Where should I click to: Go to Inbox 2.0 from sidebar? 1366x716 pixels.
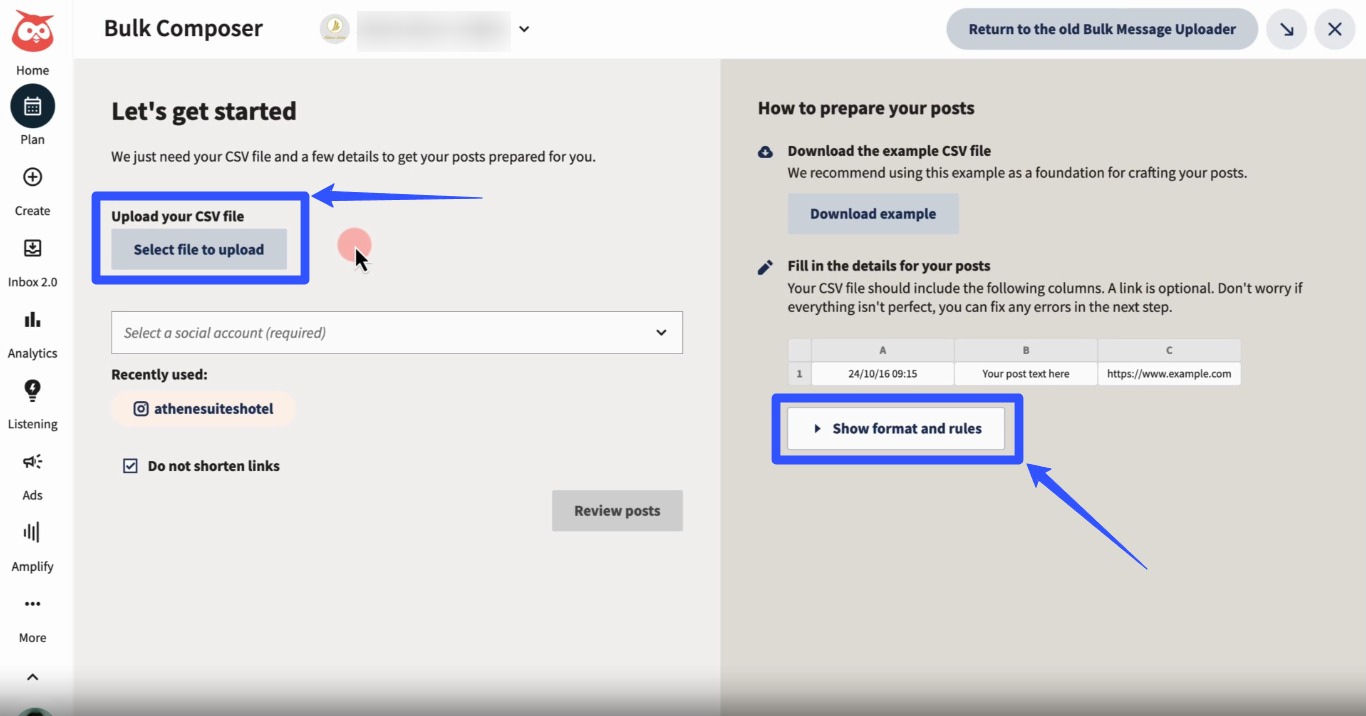(x=32, y=248)
